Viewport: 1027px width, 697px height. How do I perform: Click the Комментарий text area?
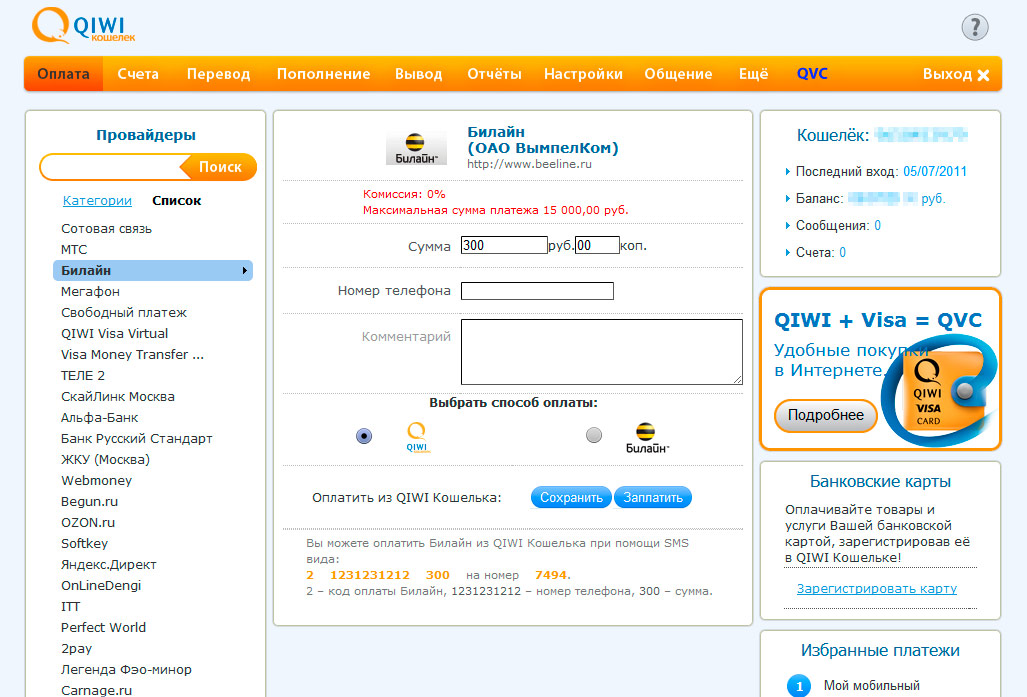coord(601,352)
